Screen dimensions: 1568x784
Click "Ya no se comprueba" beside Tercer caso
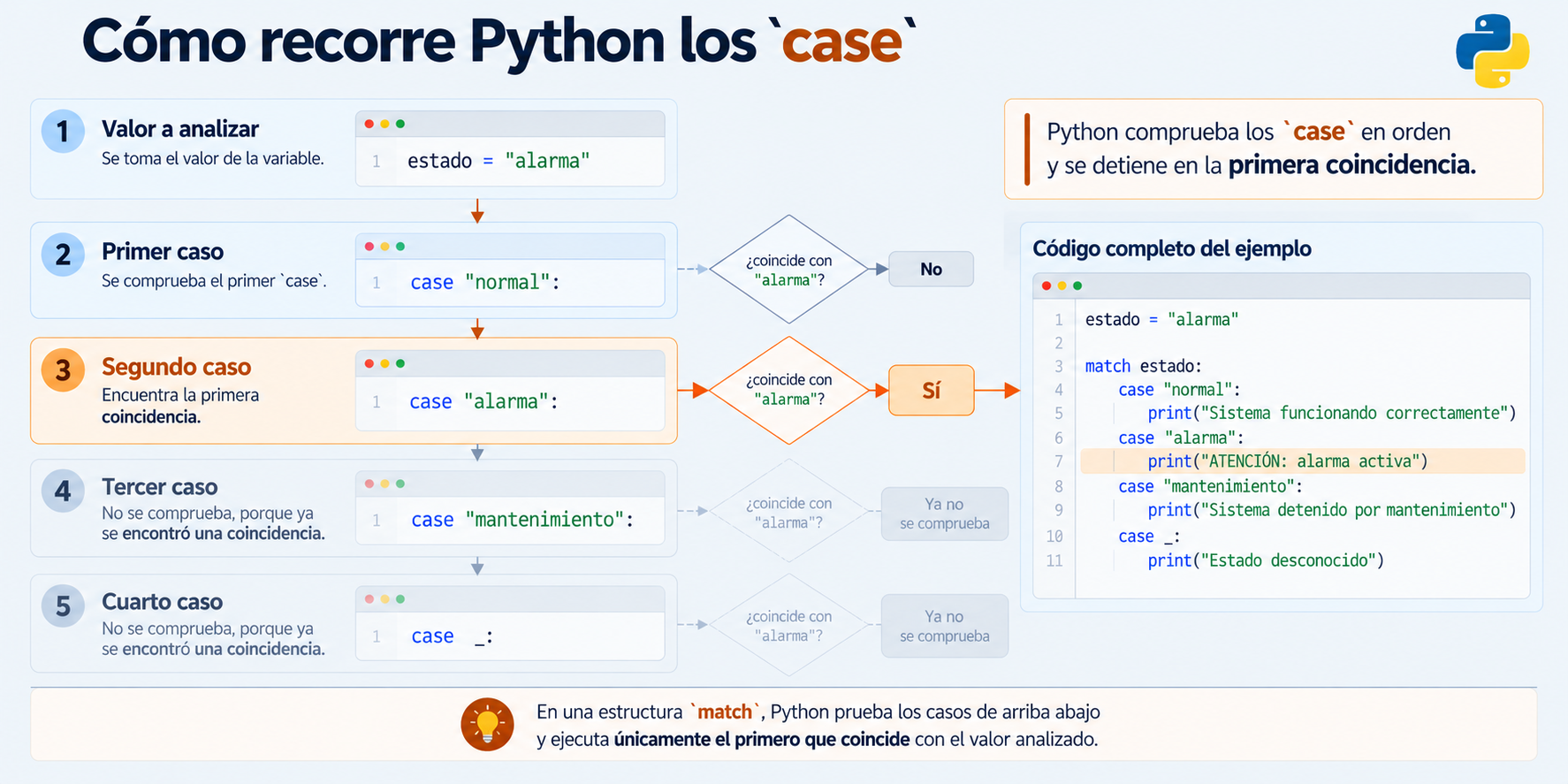coord(944,514)
